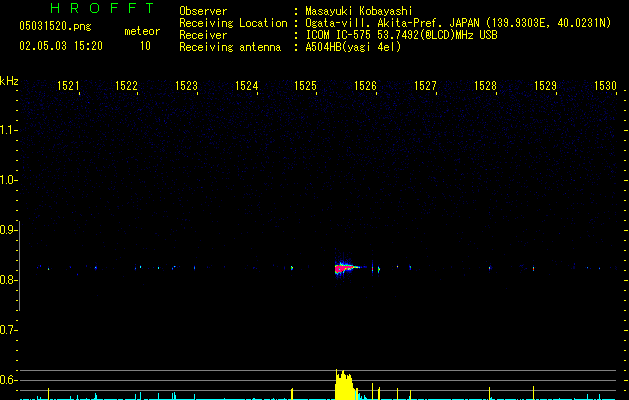Click the kHz axis unit label

[x=9, y=81]
